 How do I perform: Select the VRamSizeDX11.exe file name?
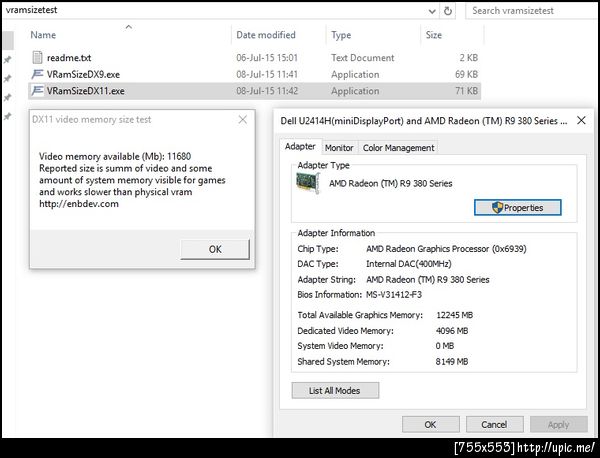[x=85, y=91]
